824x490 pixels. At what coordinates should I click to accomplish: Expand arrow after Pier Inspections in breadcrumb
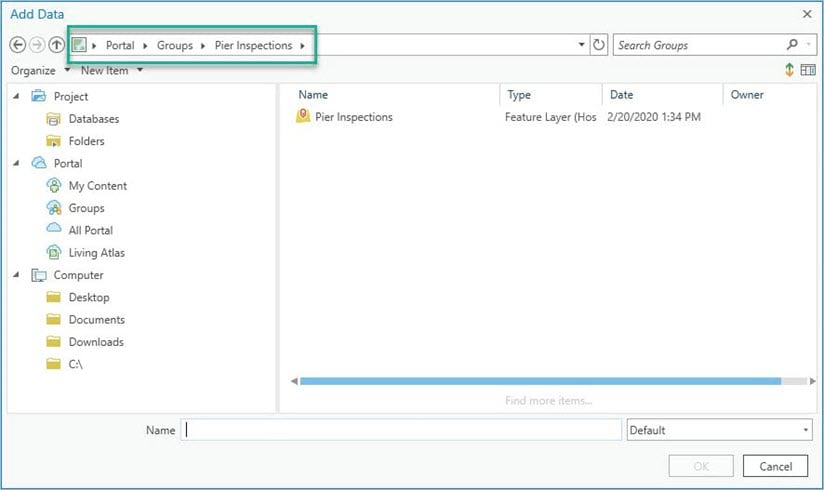tap(303, 46)
